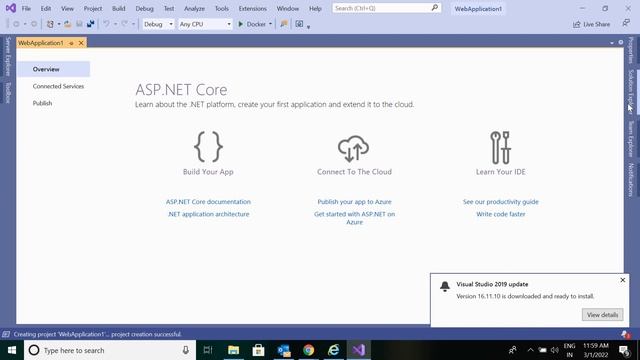The image size is (640, 360).
Task: Open the Team Explorer side panel tab
Action: coord(631,139)
